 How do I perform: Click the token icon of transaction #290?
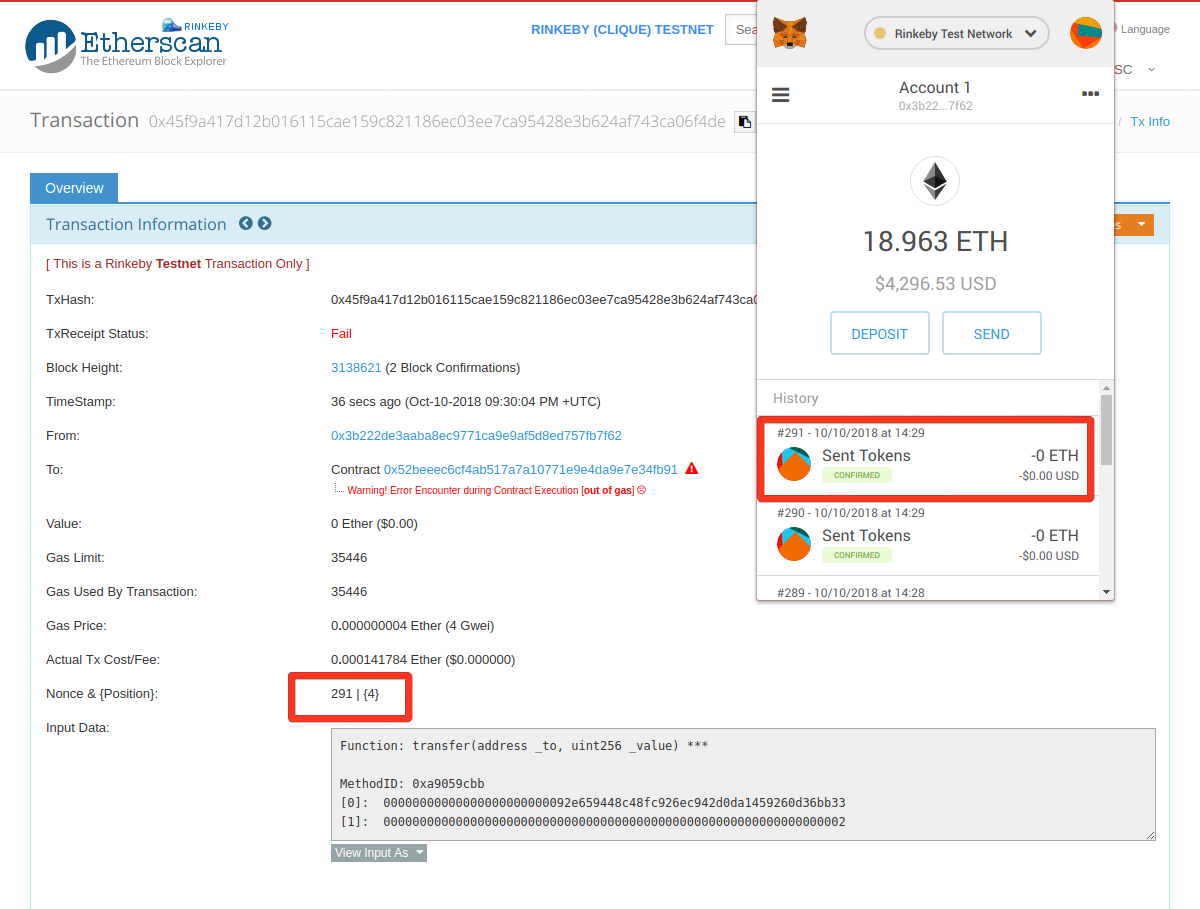tap(794, 544)
